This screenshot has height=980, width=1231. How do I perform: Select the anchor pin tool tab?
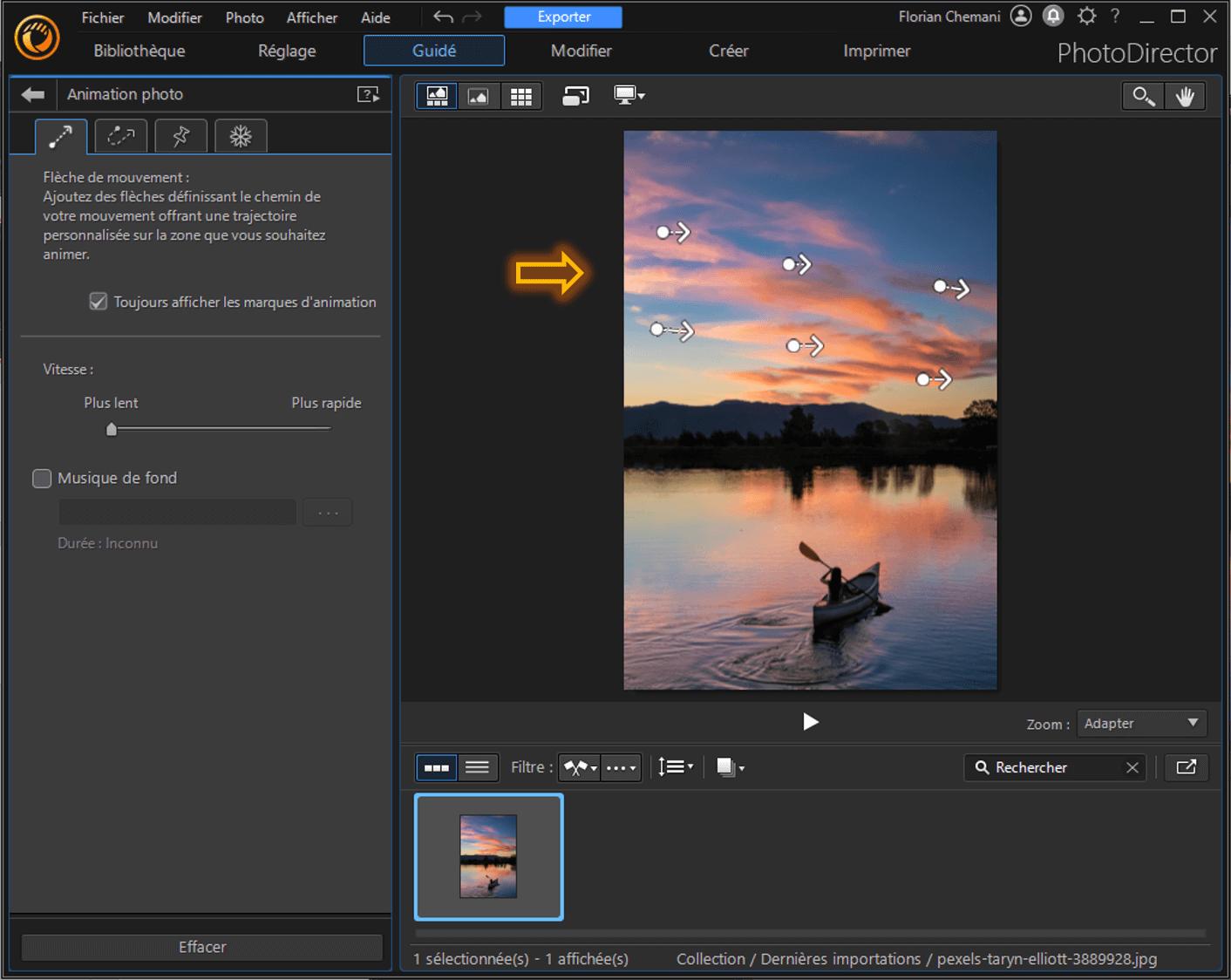coord(180,136)
